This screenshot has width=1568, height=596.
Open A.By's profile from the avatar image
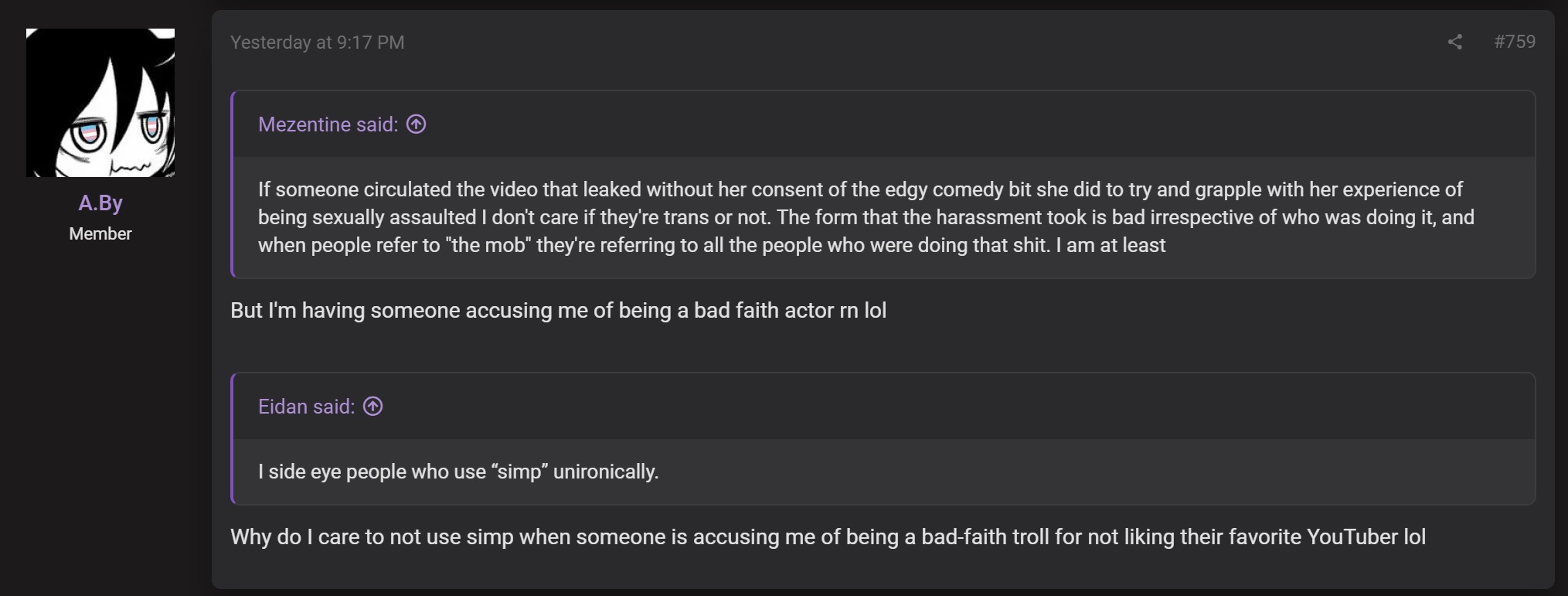coord(100,103)
